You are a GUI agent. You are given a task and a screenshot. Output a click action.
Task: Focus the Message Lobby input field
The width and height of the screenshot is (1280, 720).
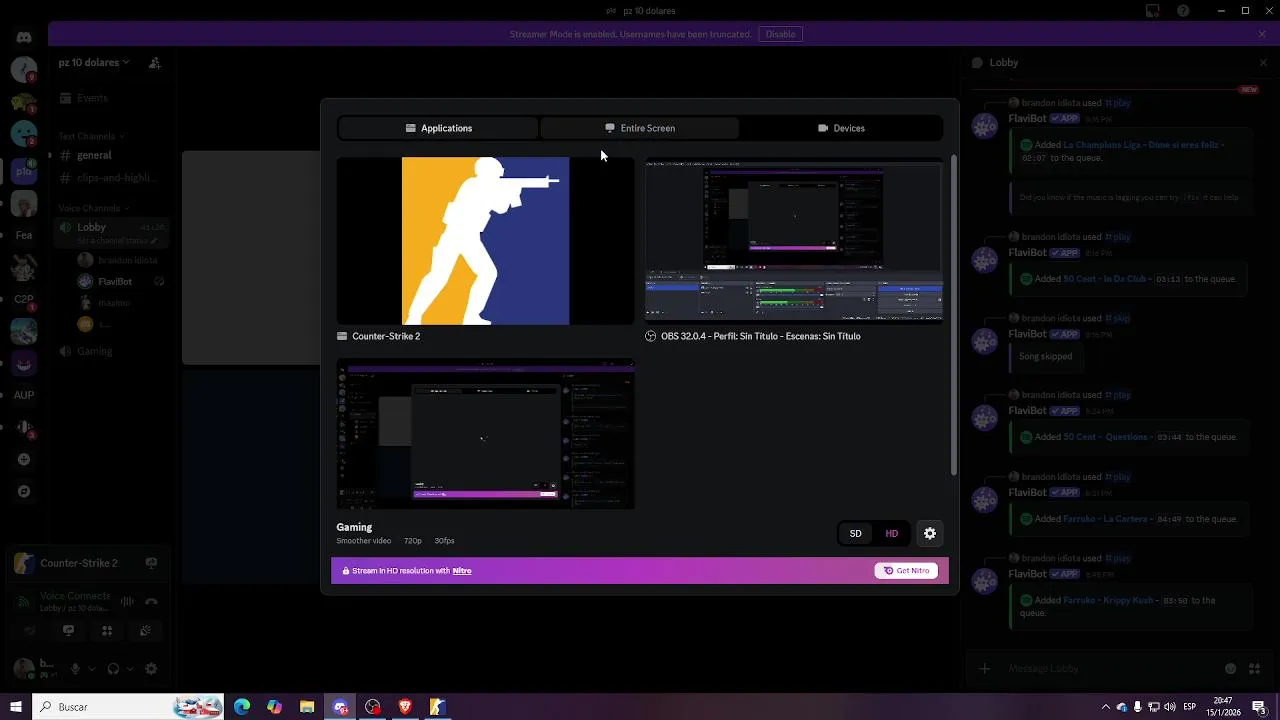click(1110, 669)
